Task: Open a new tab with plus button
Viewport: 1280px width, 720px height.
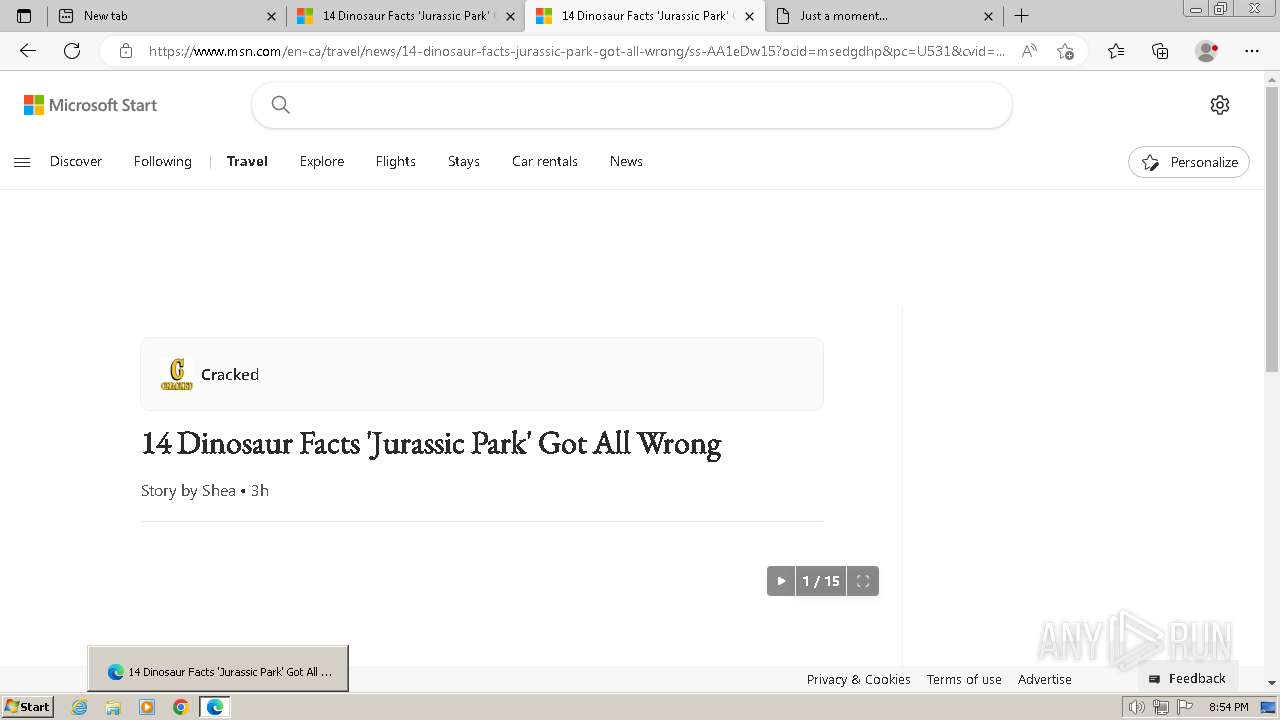Action: [1021, 16]
